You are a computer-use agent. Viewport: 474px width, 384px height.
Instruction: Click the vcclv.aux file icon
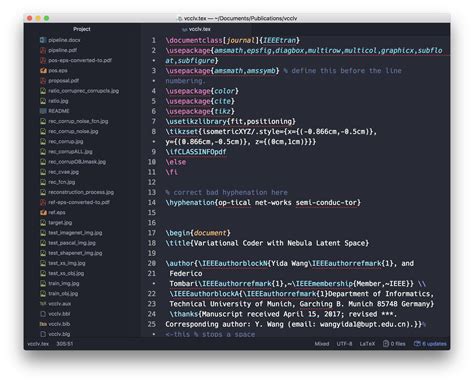43,304
